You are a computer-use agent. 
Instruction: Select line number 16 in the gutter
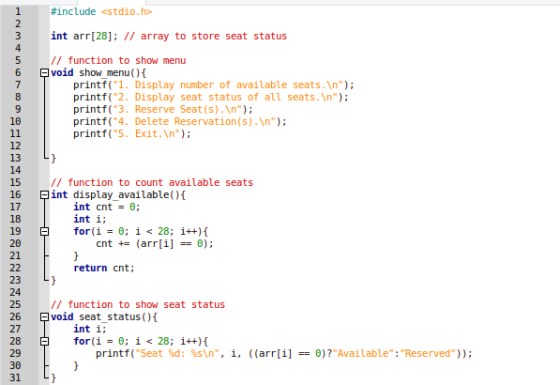pyautogui.click(x=15, y=195)
